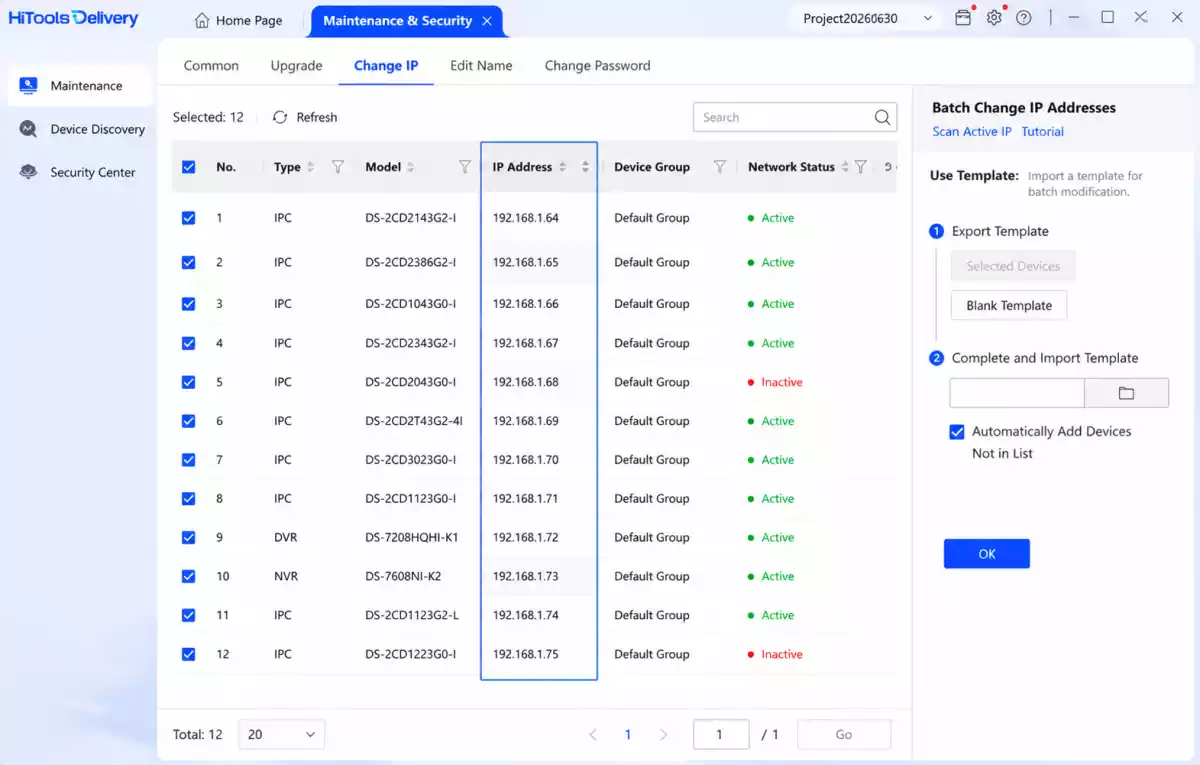Open the Project20260630 project dropdown

[x=866, y=18]
